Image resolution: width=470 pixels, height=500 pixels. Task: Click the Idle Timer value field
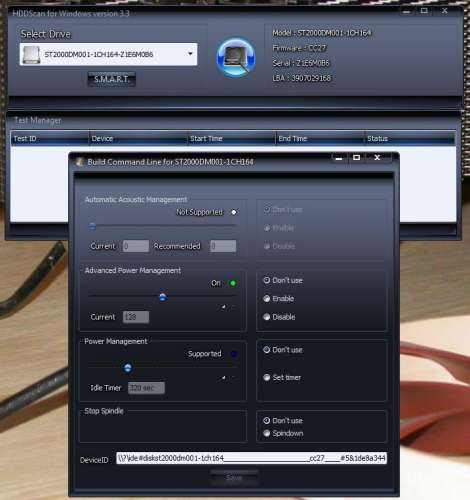pos(146,388)
